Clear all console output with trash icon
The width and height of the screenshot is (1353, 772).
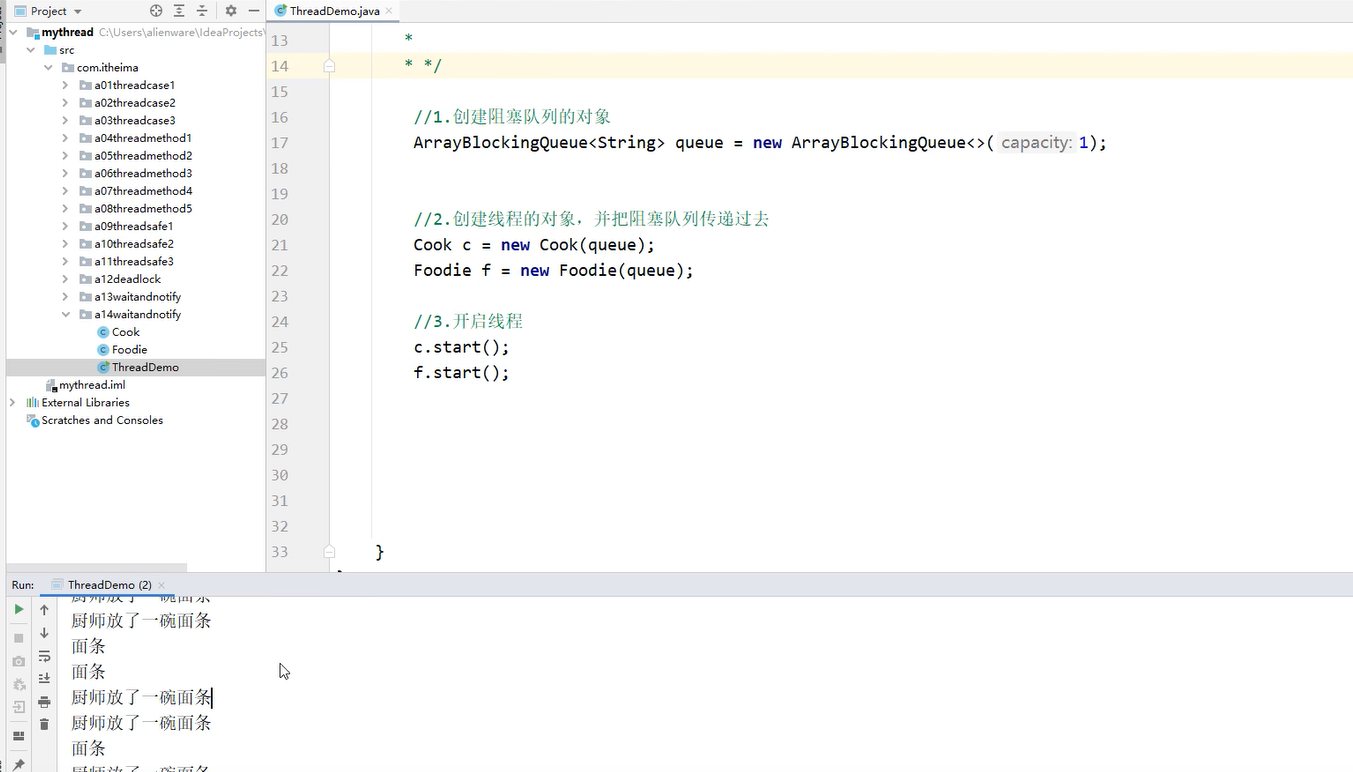pyautogui.click(x=45, y=724)
